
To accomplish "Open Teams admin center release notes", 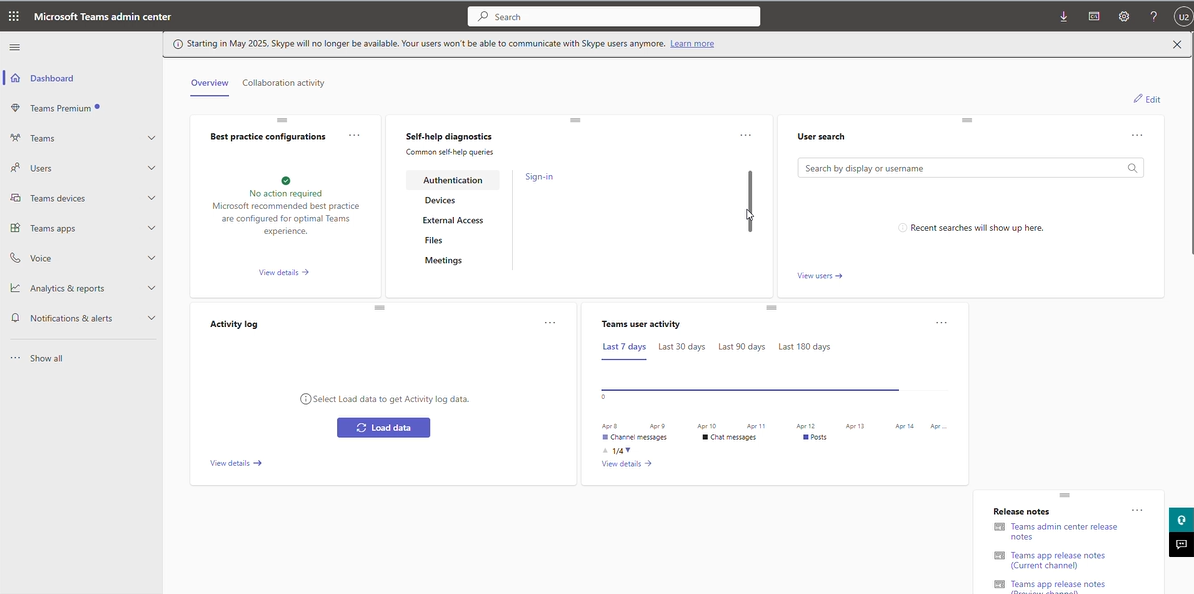I will [x=1064, y=532].
